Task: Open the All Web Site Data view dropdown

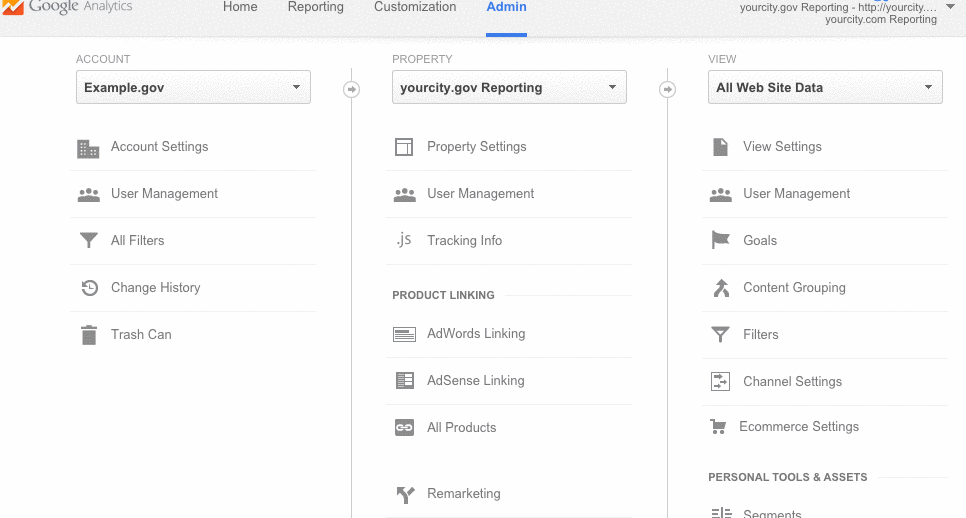Action: (825, 87)
